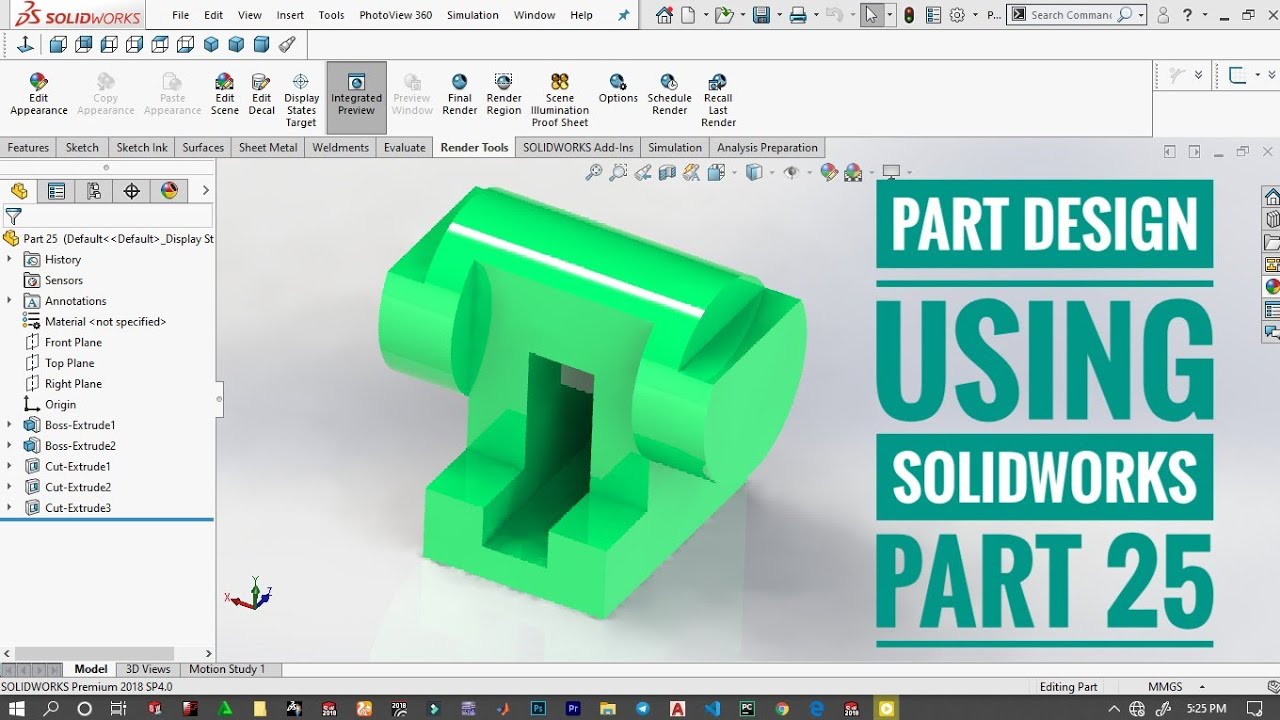The height and width of the screenshot is (720, 1280).
Task: Open the PhotoView 360 menu
Action: point(396,15)
